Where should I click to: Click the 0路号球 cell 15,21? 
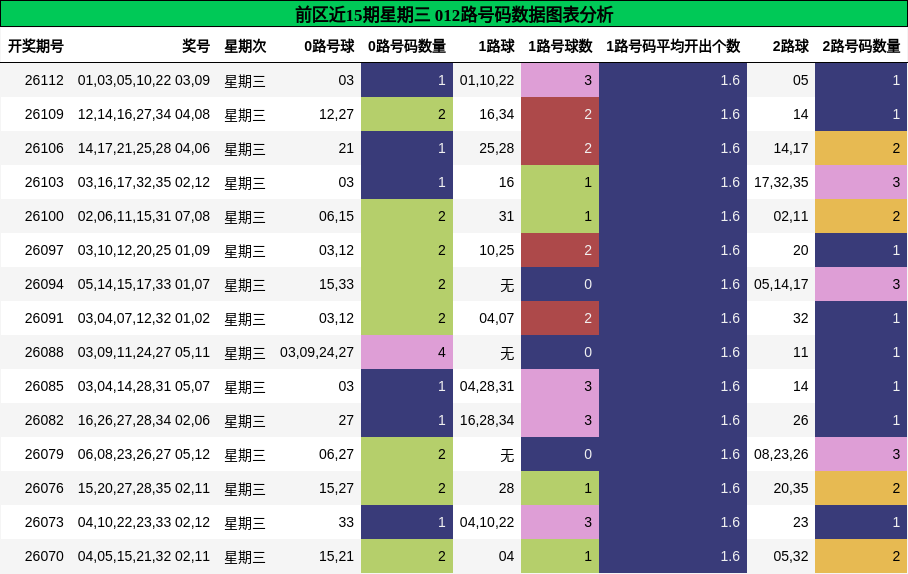coord(336,556)
